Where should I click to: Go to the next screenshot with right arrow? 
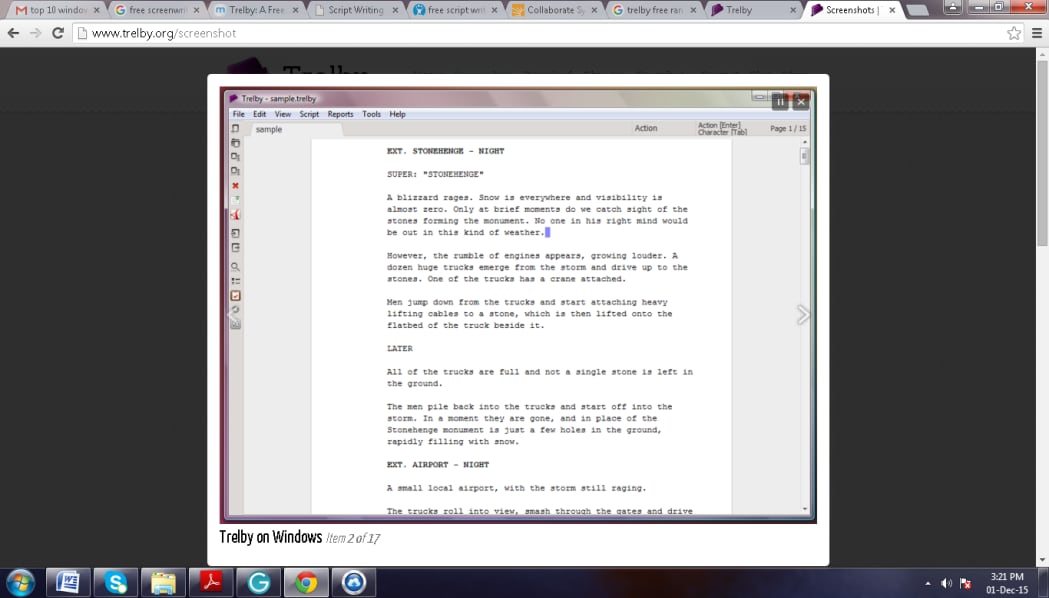coord(803,314)
